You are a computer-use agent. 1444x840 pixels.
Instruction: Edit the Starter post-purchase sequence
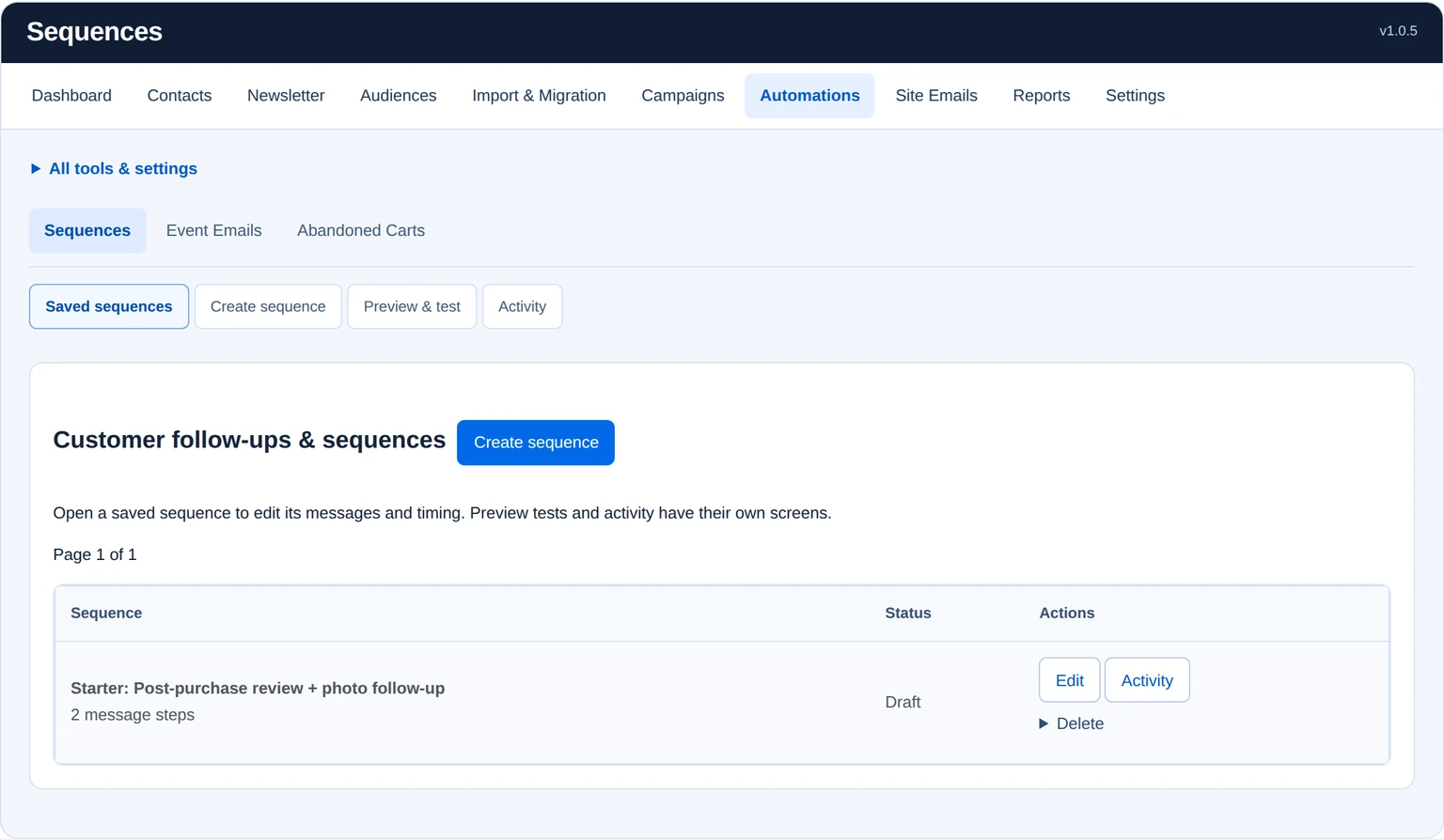tap(1070, 680)
